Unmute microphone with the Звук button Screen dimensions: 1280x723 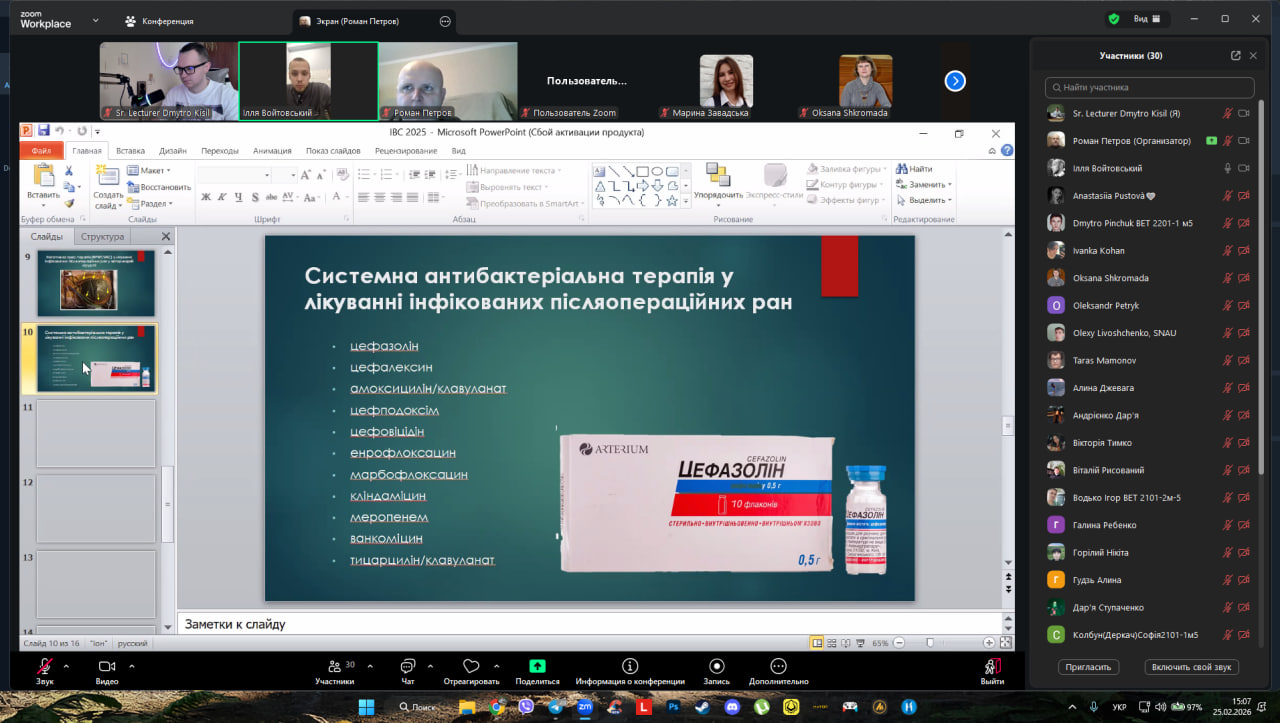point(44,666)
